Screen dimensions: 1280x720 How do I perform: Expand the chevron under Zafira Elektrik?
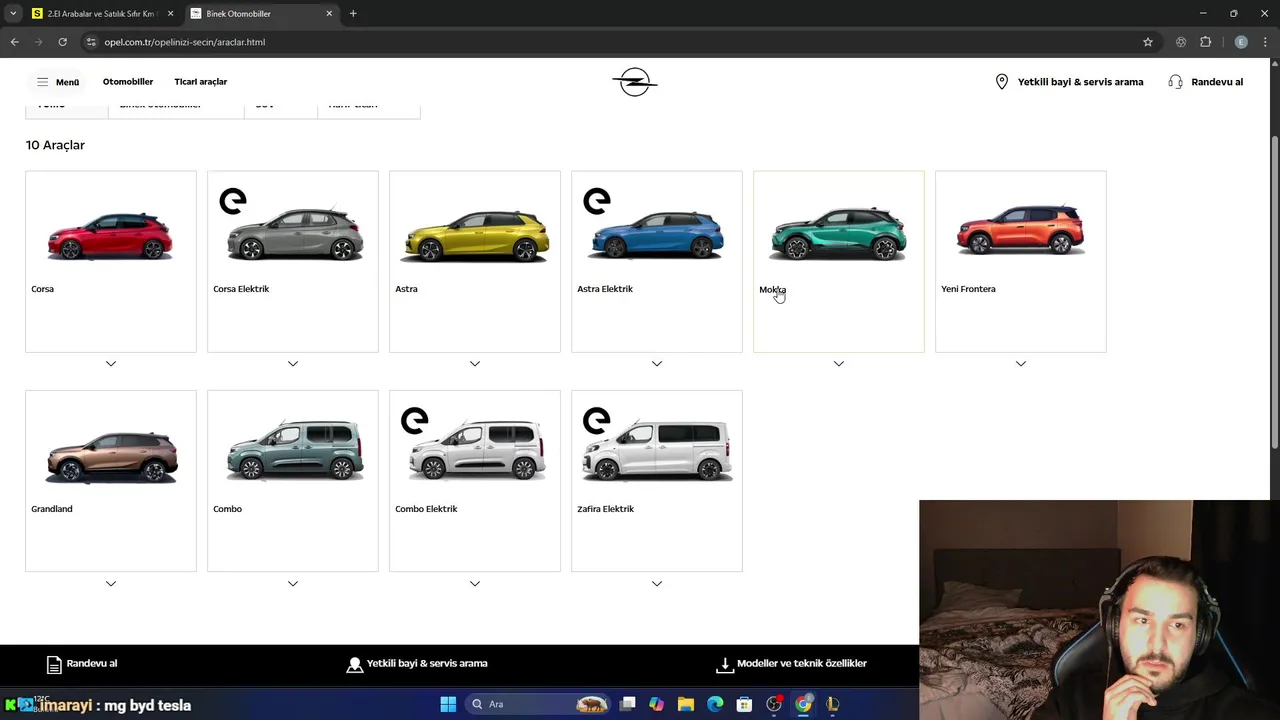tap(657, 583)
